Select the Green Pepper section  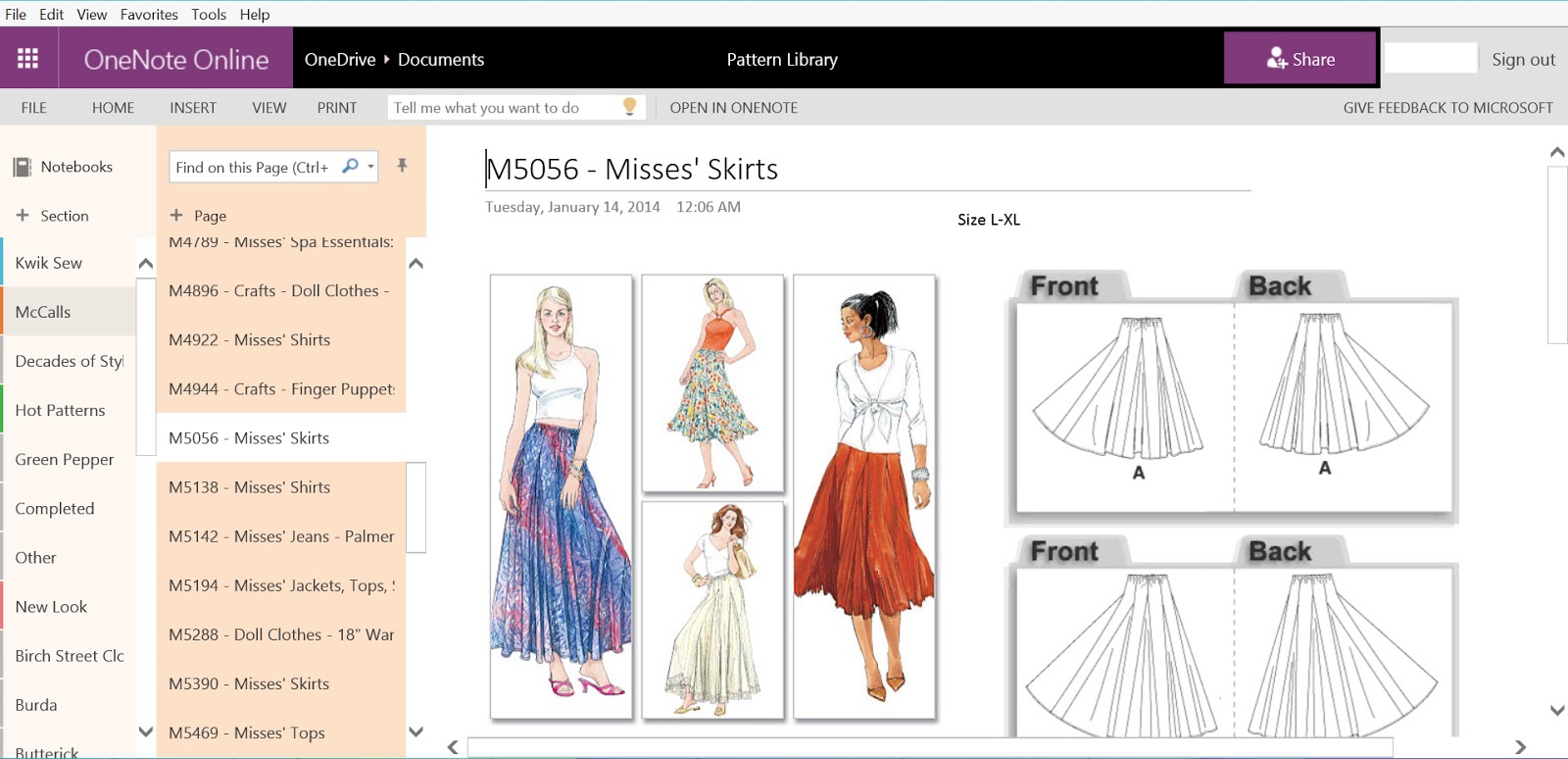point(69,459)
